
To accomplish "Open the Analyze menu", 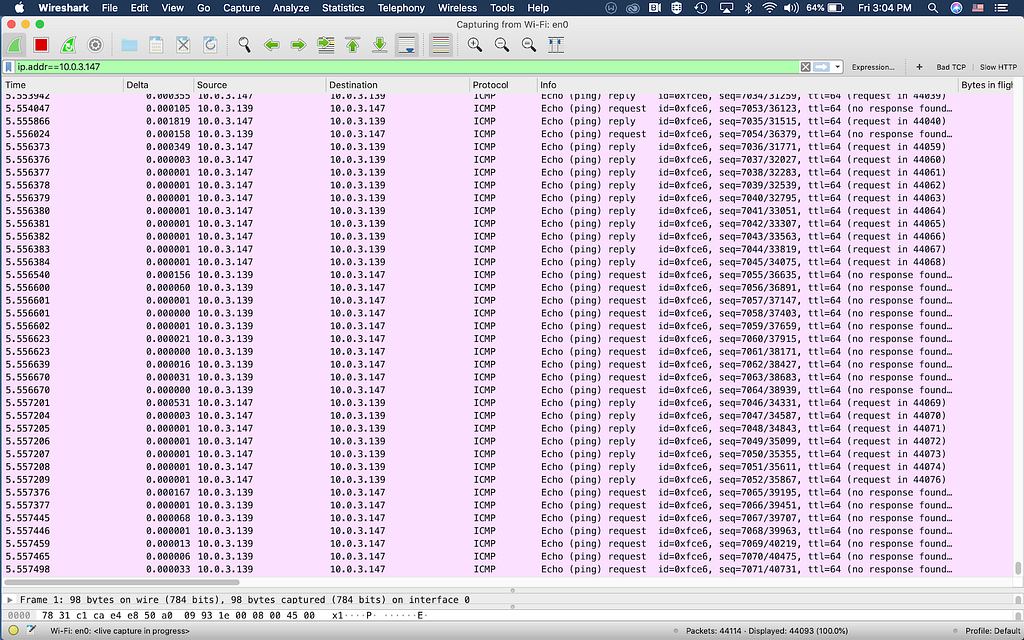I will tap(291, 8).
